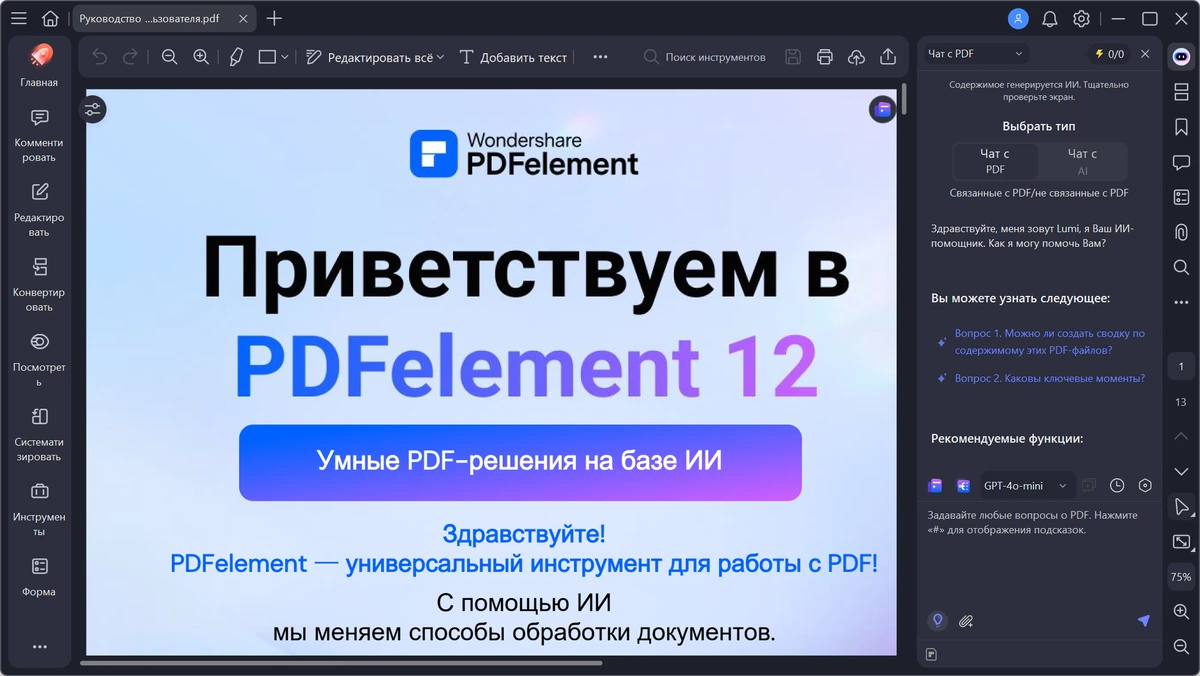Screen dimensions: 1200x676
Task: Open the Главная section in left sidebar
Action: pos(39,66)
